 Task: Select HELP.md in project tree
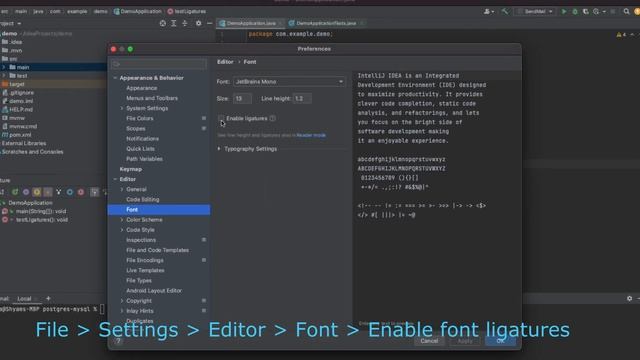pyautogui.click(x=21, y=109)
